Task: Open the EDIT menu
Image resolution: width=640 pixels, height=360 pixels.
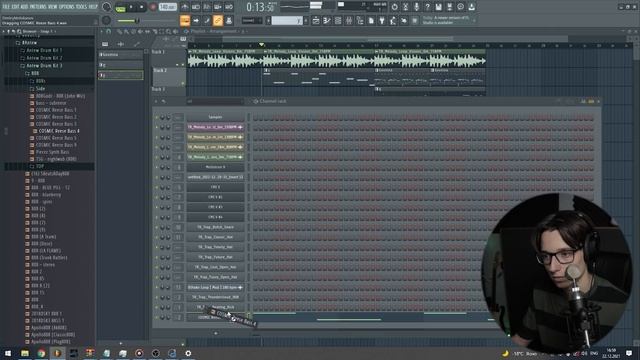Action: pyautogui.click(x=15, y=7)
